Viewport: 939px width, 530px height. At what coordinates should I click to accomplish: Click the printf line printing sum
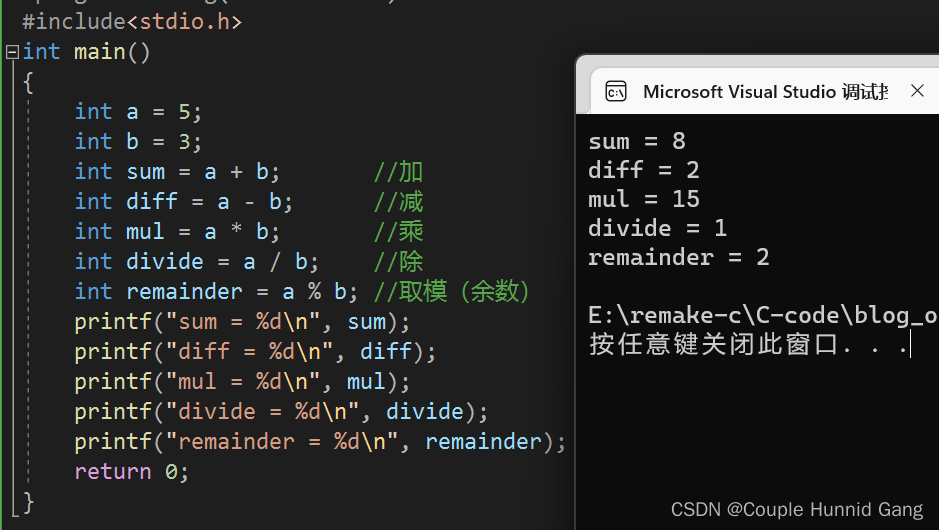(x=243, y=322)
